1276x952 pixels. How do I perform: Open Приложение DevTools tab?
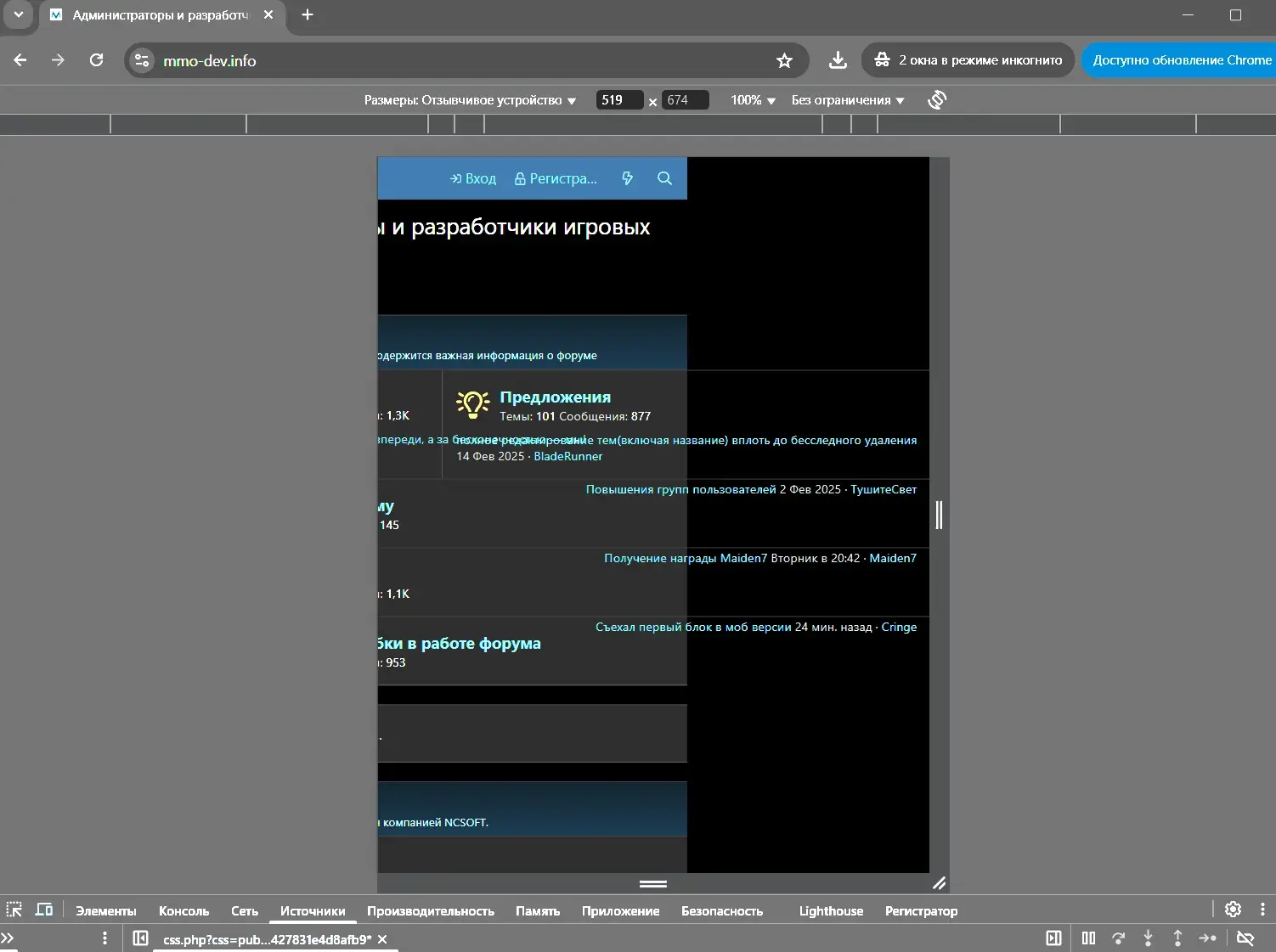[x=620, y=910]
